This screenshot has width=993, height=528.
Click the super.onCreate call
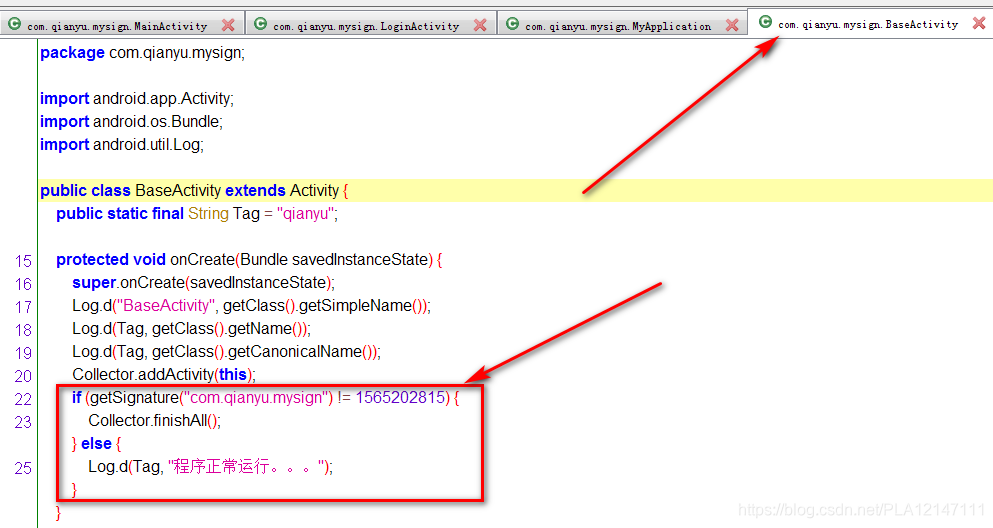click(x=203, y=282)
